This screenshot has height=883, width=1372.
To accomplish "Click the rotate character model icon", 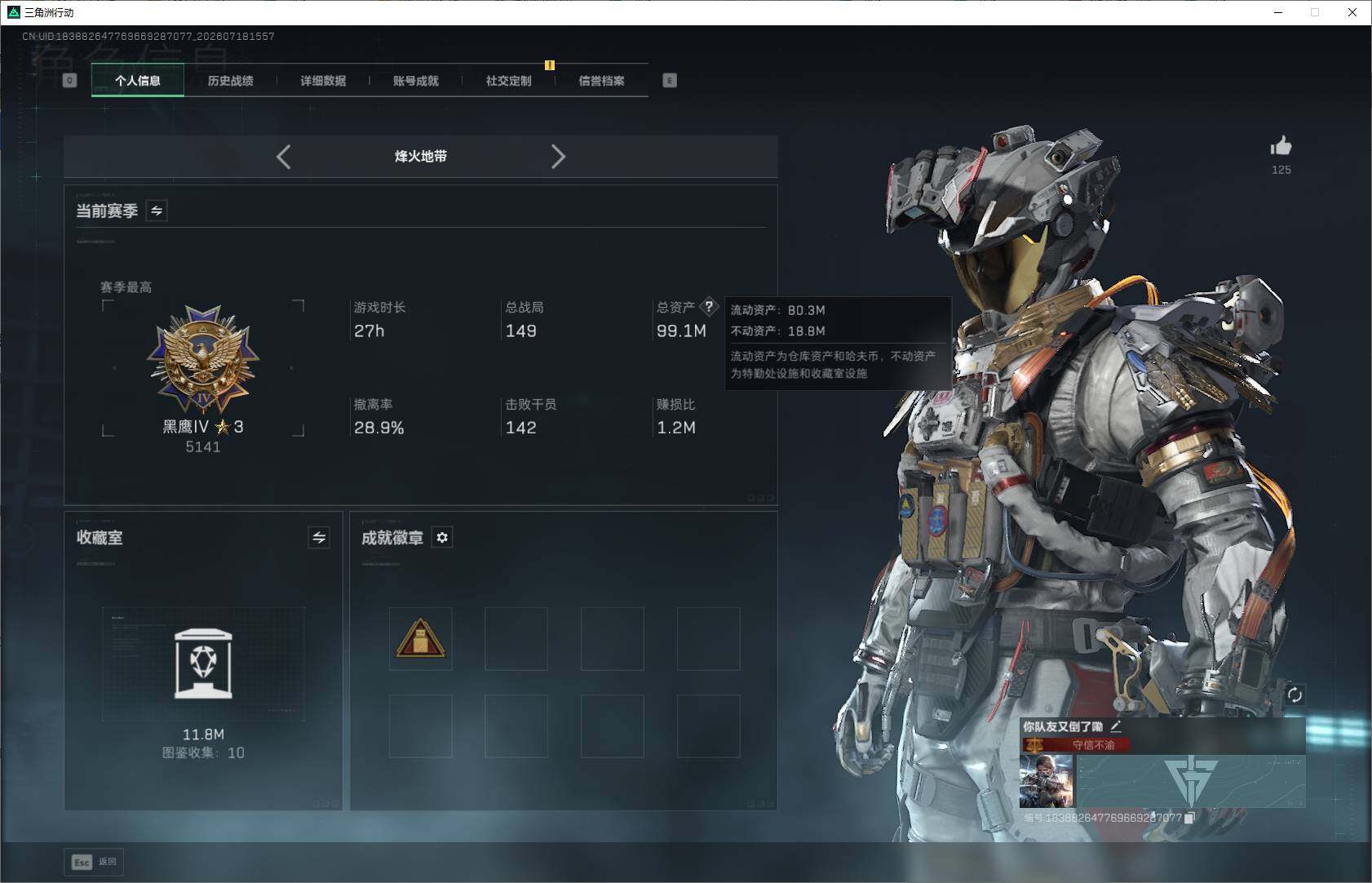I will (x=1295, y=694).
